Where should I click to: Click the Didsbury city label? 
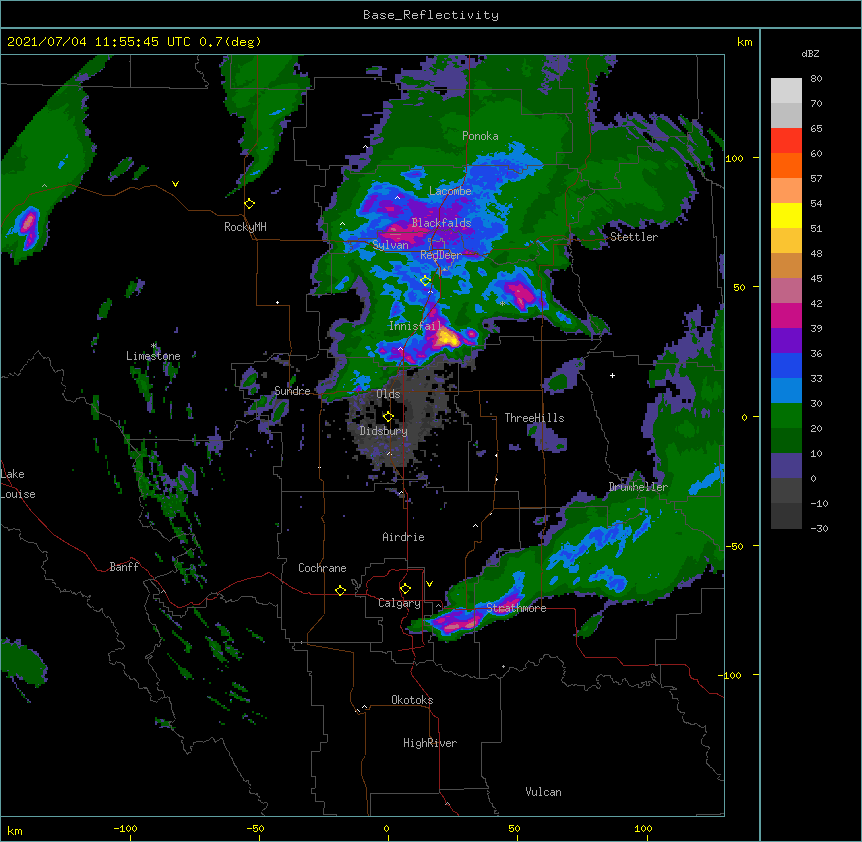pyautogui.click(x=384, y=431)
